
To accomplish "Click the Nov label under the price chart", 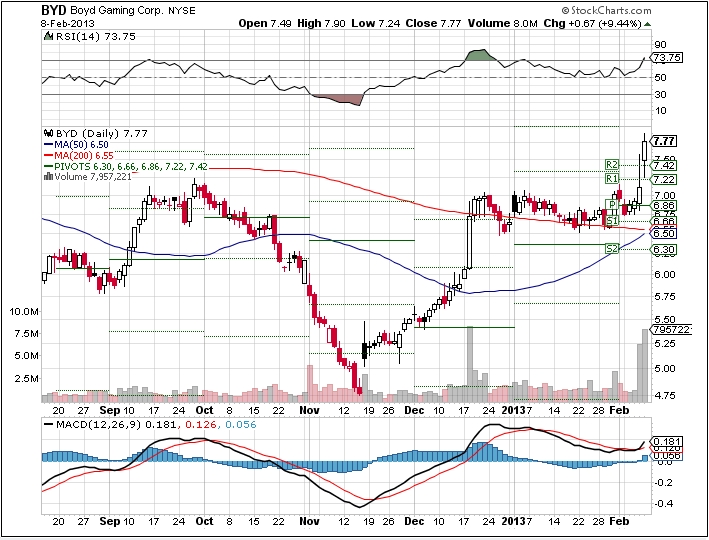I will [309, 410].
